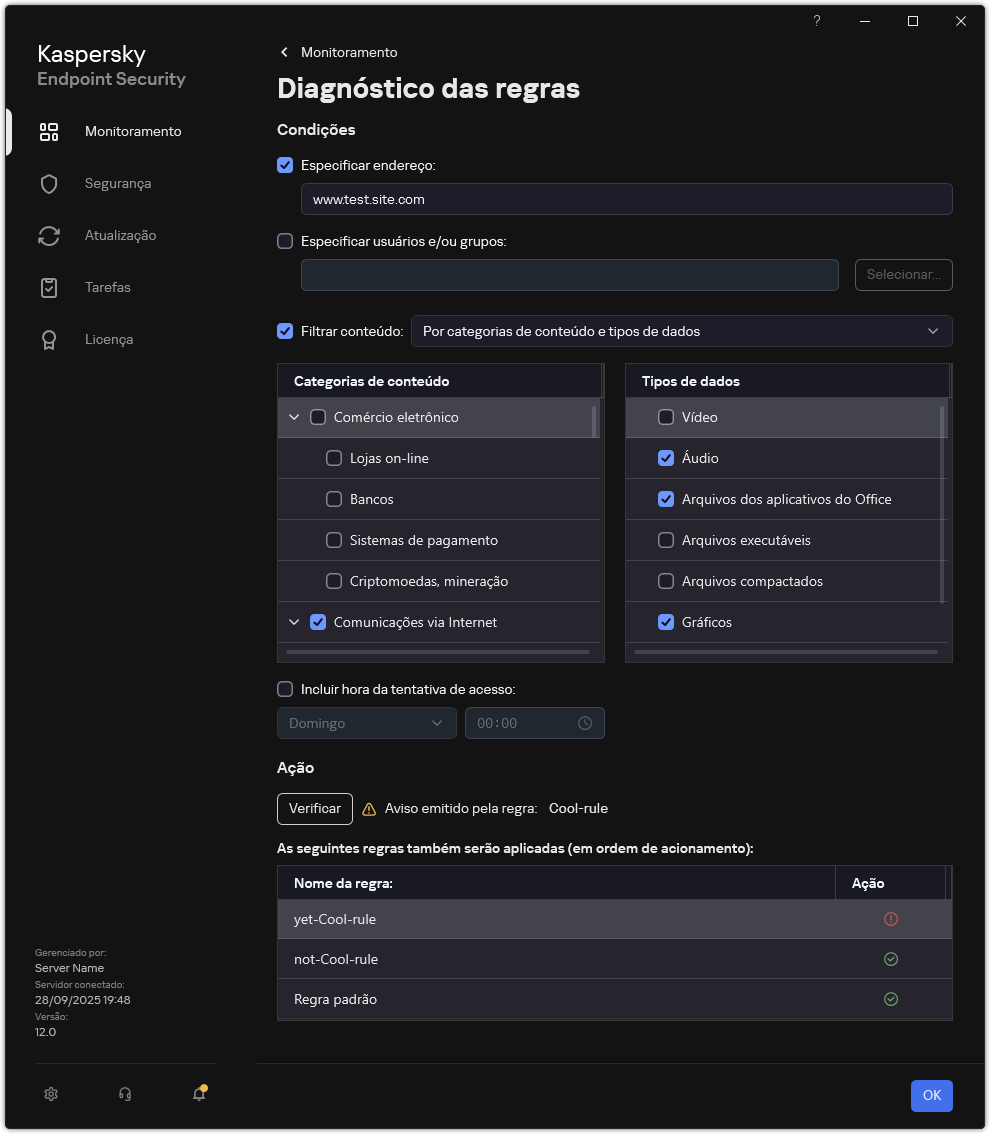Open the Domingo day selector
This screenshot has width=990, height=1134.
click(x=366, y=722)
